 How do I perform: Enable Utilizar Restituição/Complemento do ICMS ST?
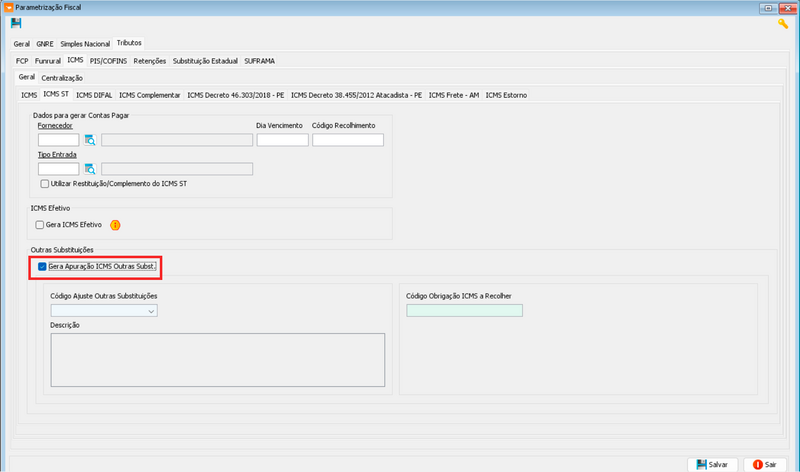(45, 184)
